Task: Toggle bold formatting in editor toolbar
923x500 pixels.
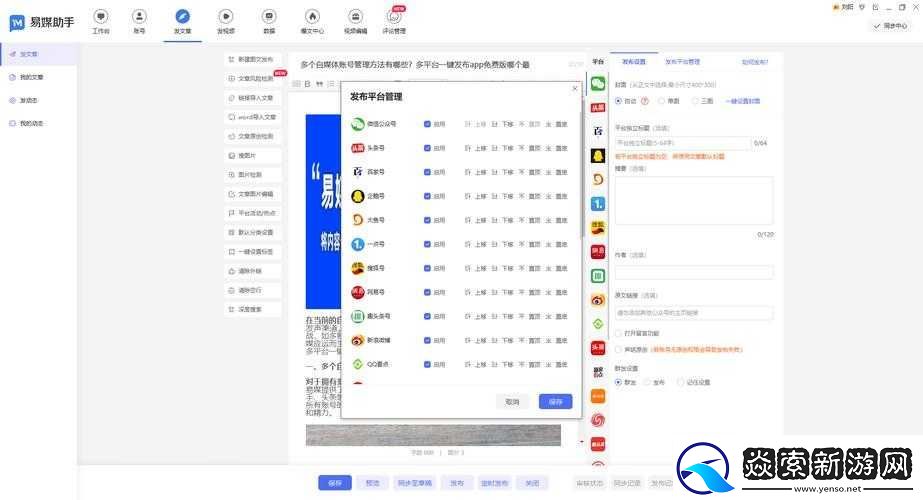Action: coord(307,84)
